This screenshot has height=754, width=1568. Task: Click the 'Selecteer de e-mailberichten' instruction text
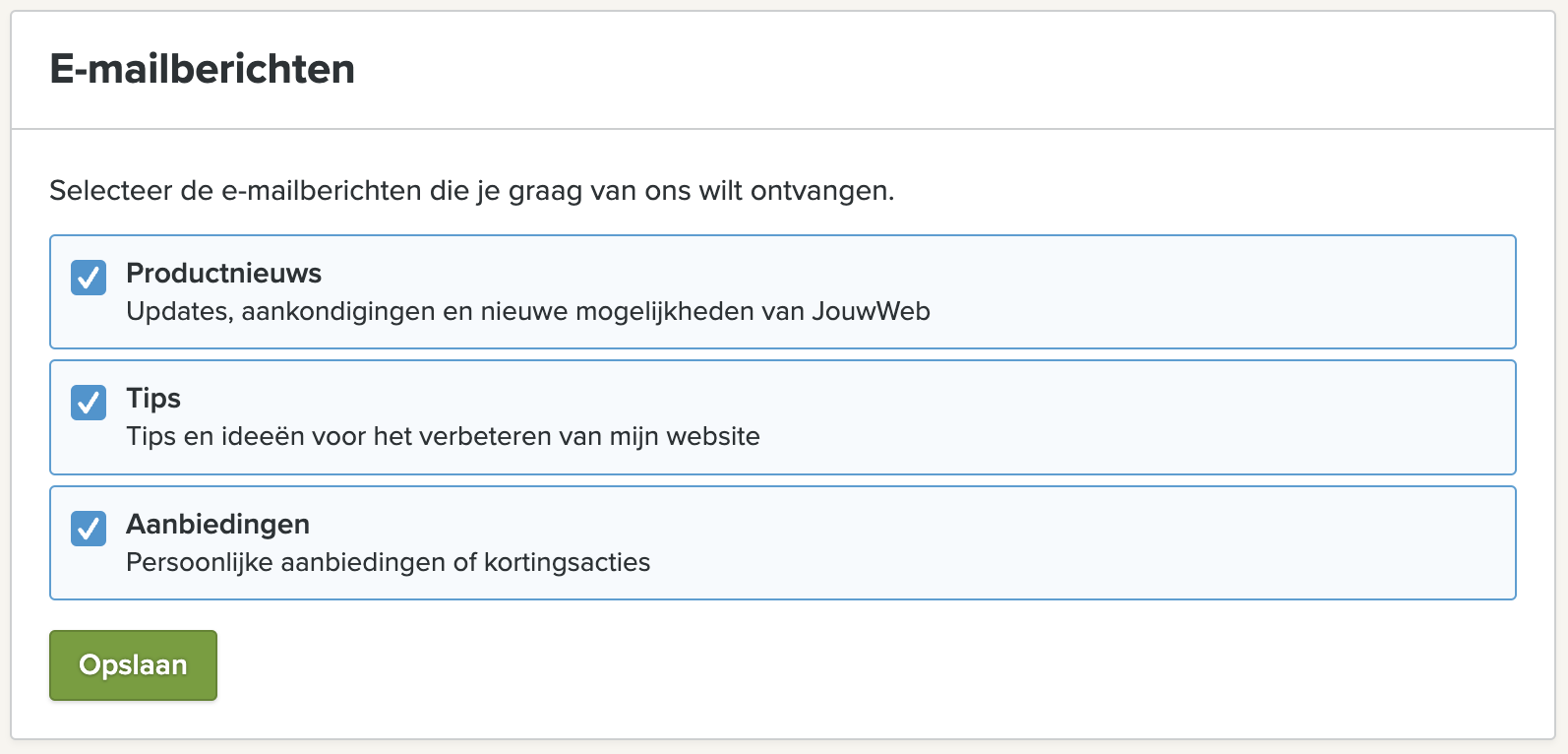tap(471, 191)
